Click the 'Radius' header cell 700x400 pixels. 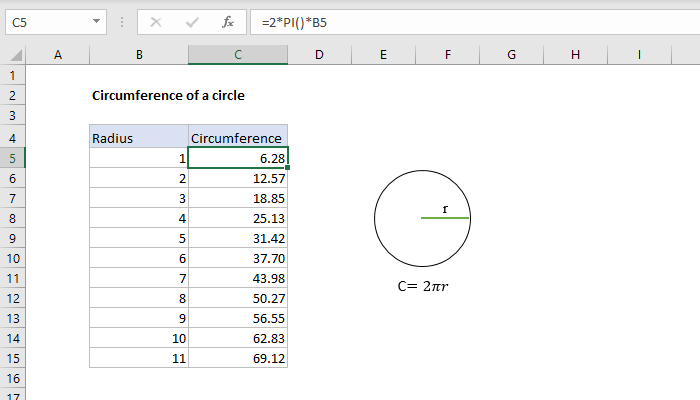coord(139,136)
